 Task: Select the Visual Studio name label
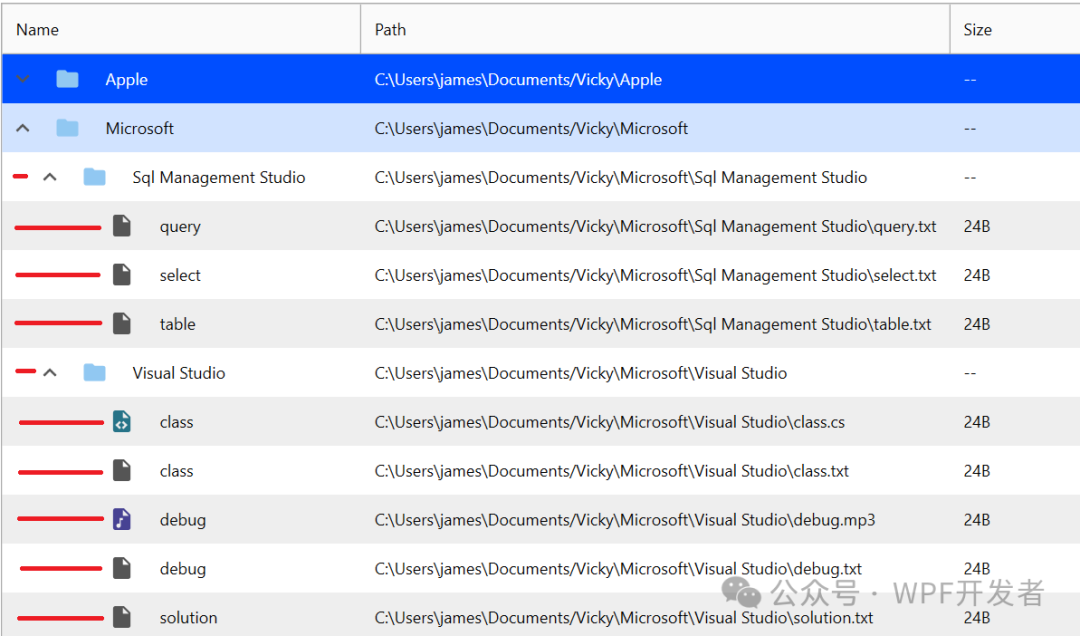pyautogui.click(x=178, y=373)
